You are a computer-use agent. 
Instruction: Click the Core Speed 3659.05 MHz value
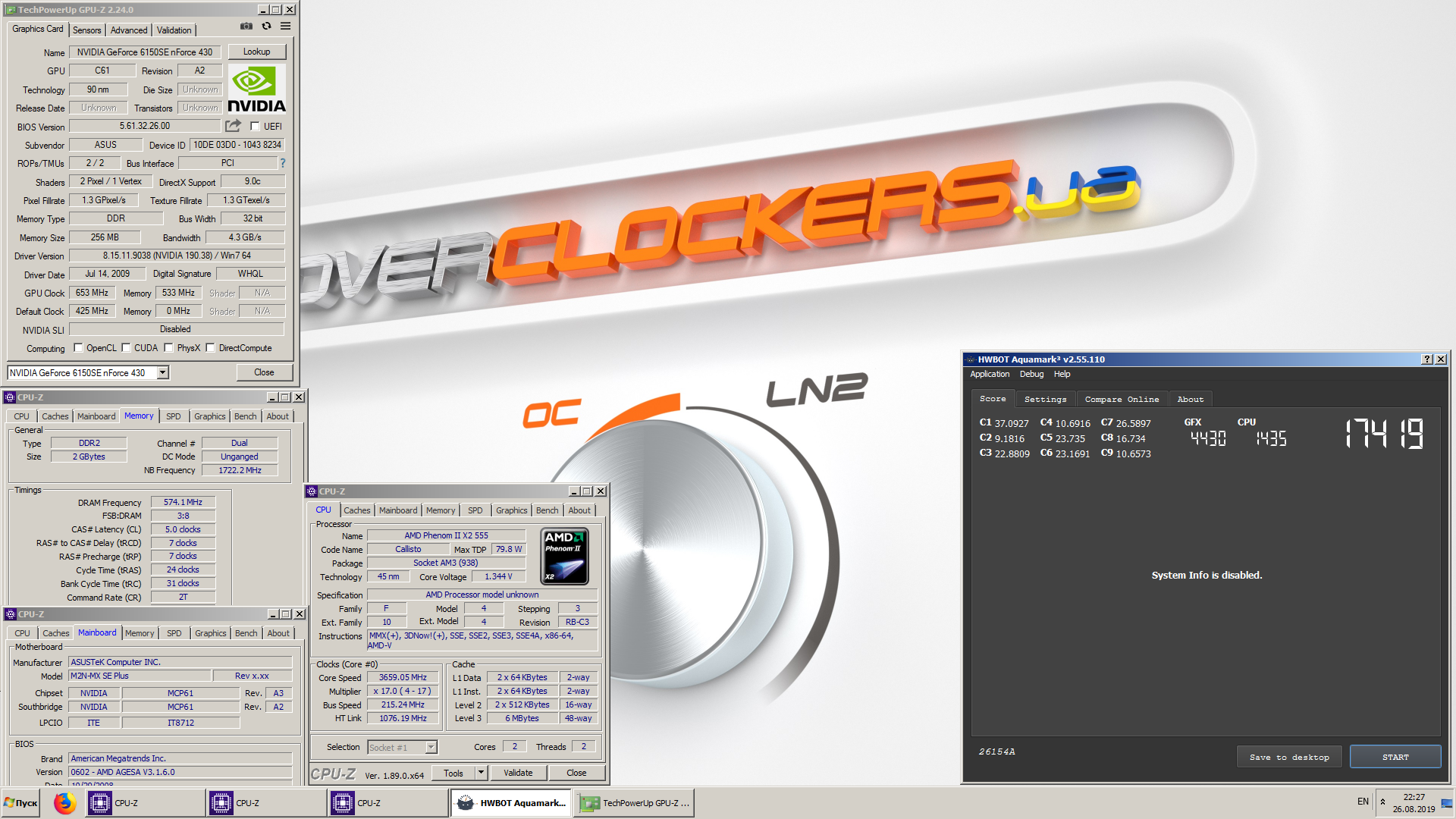403,677
